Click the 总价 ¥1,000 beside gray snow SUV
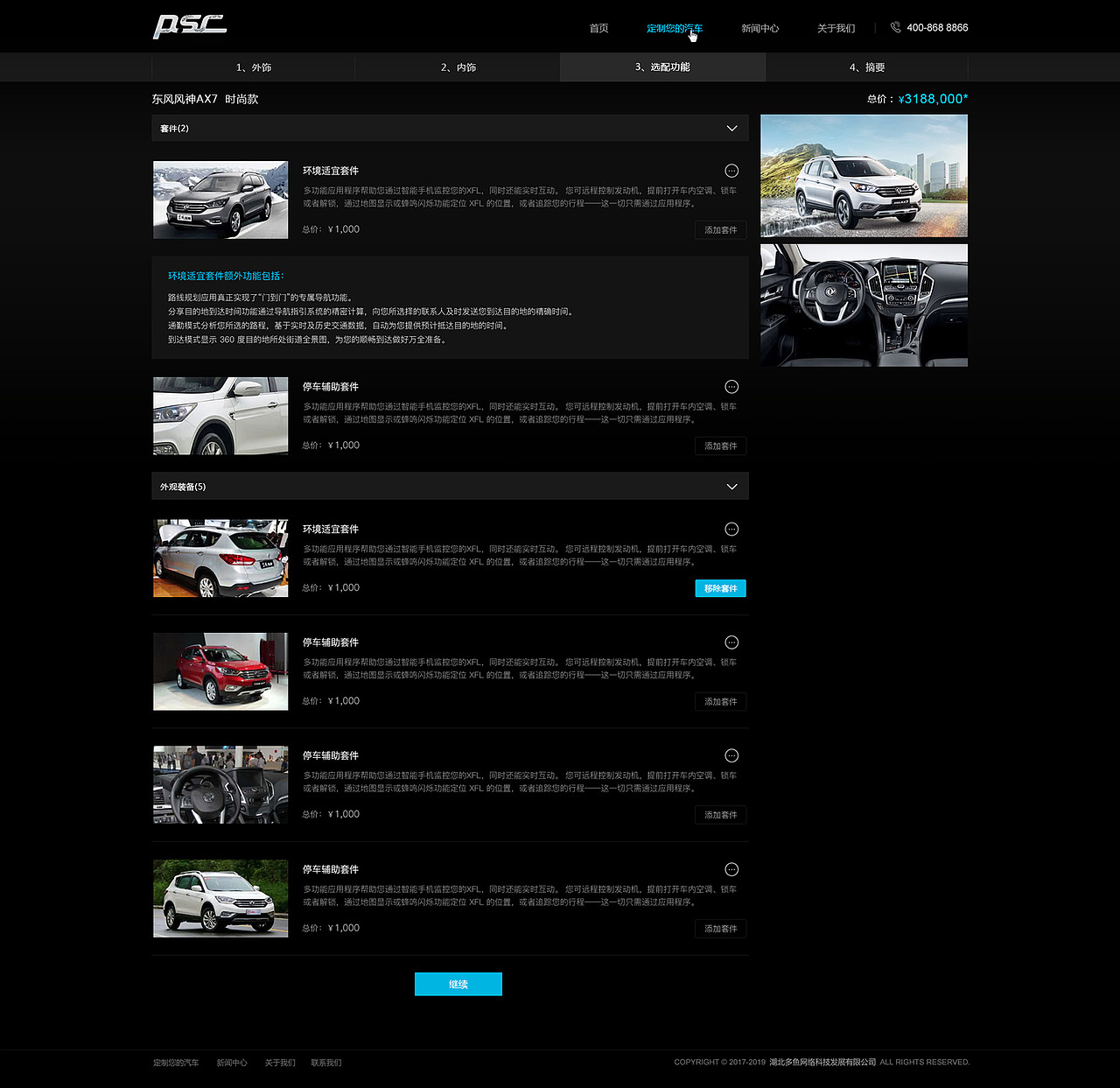 point(331,229)
